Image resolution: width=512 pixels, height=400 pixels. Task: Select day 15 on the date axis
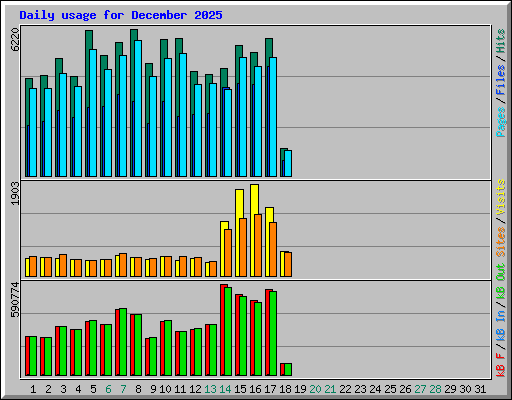click(x=240, y=389)
